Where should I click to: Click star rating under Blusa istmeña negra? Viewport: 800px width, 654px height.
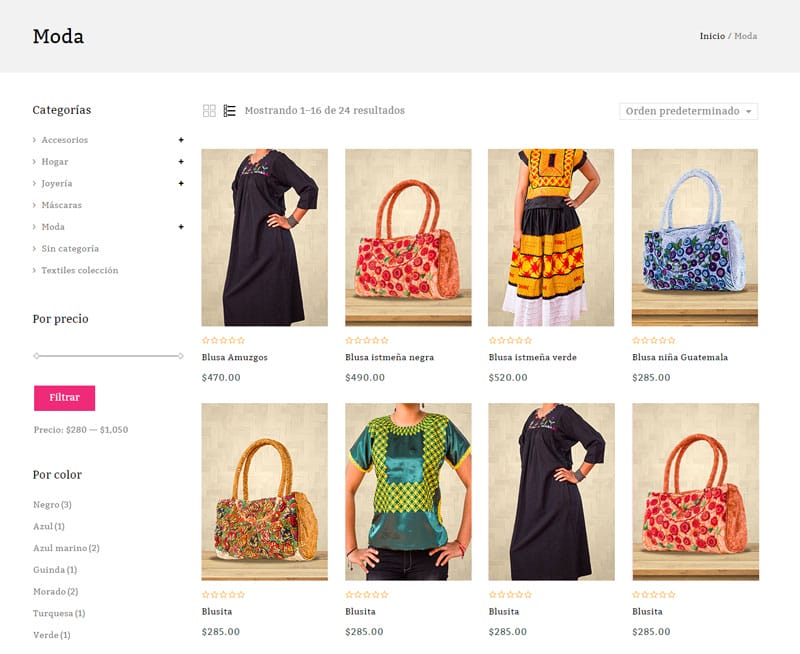point(367,340)
